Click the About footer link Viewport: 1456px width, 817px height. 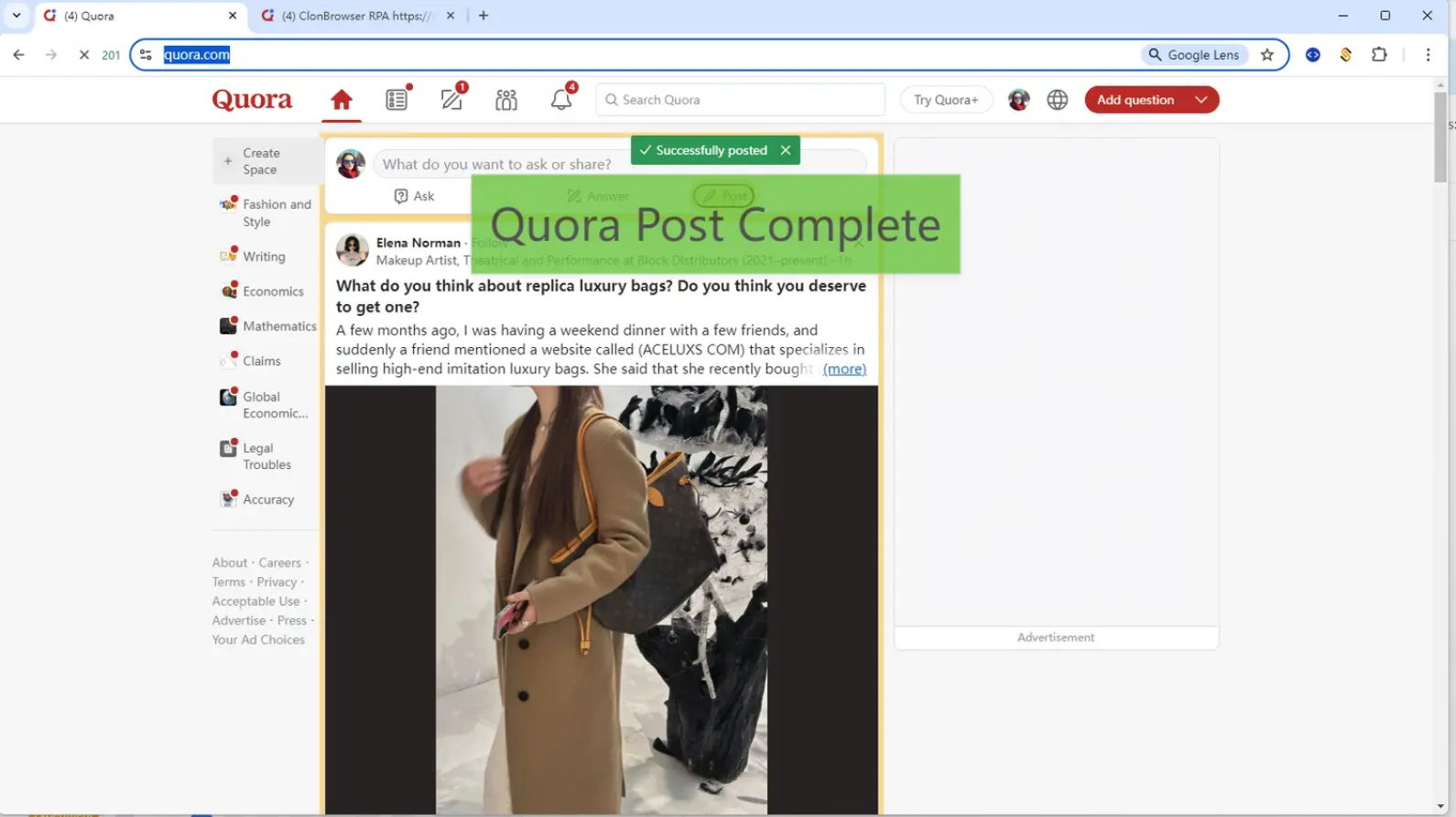click(230, 562)
